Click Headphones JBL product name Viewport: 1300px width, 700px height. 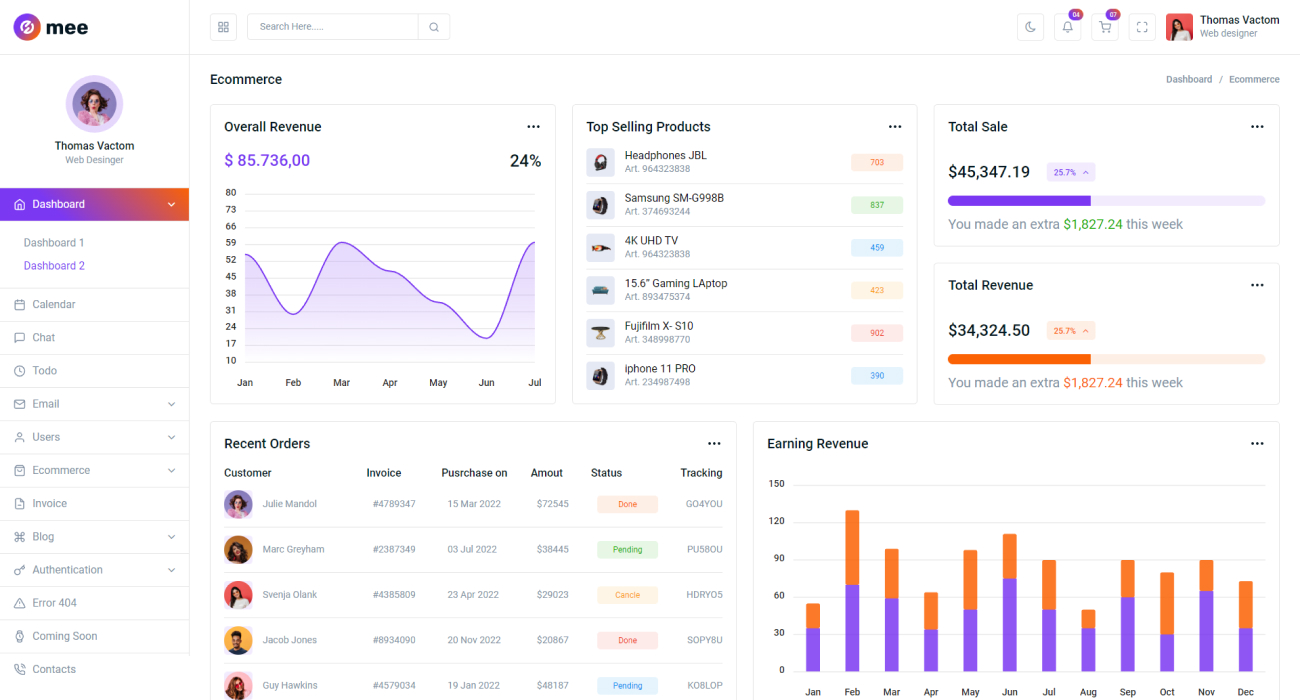click(665, 155)
